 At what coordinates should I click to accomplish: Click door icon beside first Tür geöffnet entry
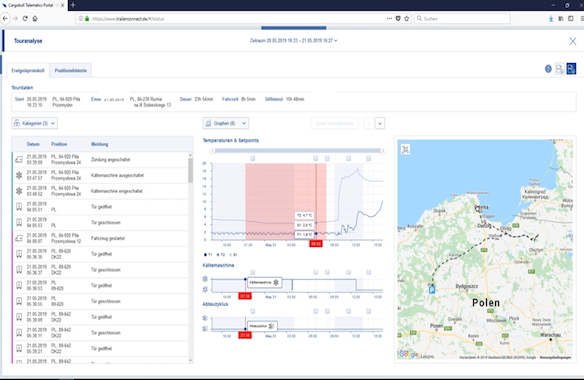[x=19, y=207]
